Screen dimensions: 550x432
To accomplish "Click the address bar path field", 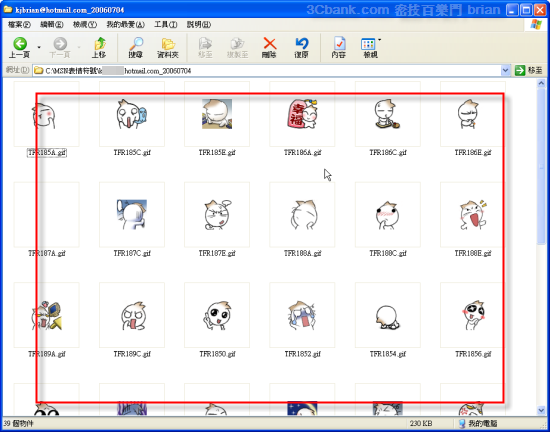I will click(272, 71).
